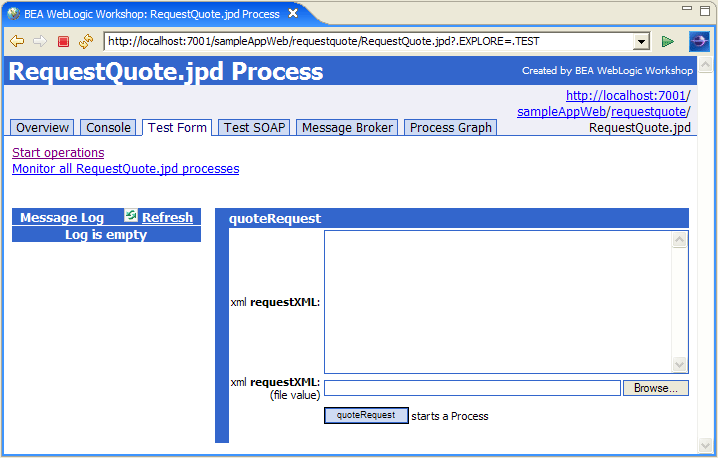
Task: Minimize the editor pane
Action: click(687, 8)
